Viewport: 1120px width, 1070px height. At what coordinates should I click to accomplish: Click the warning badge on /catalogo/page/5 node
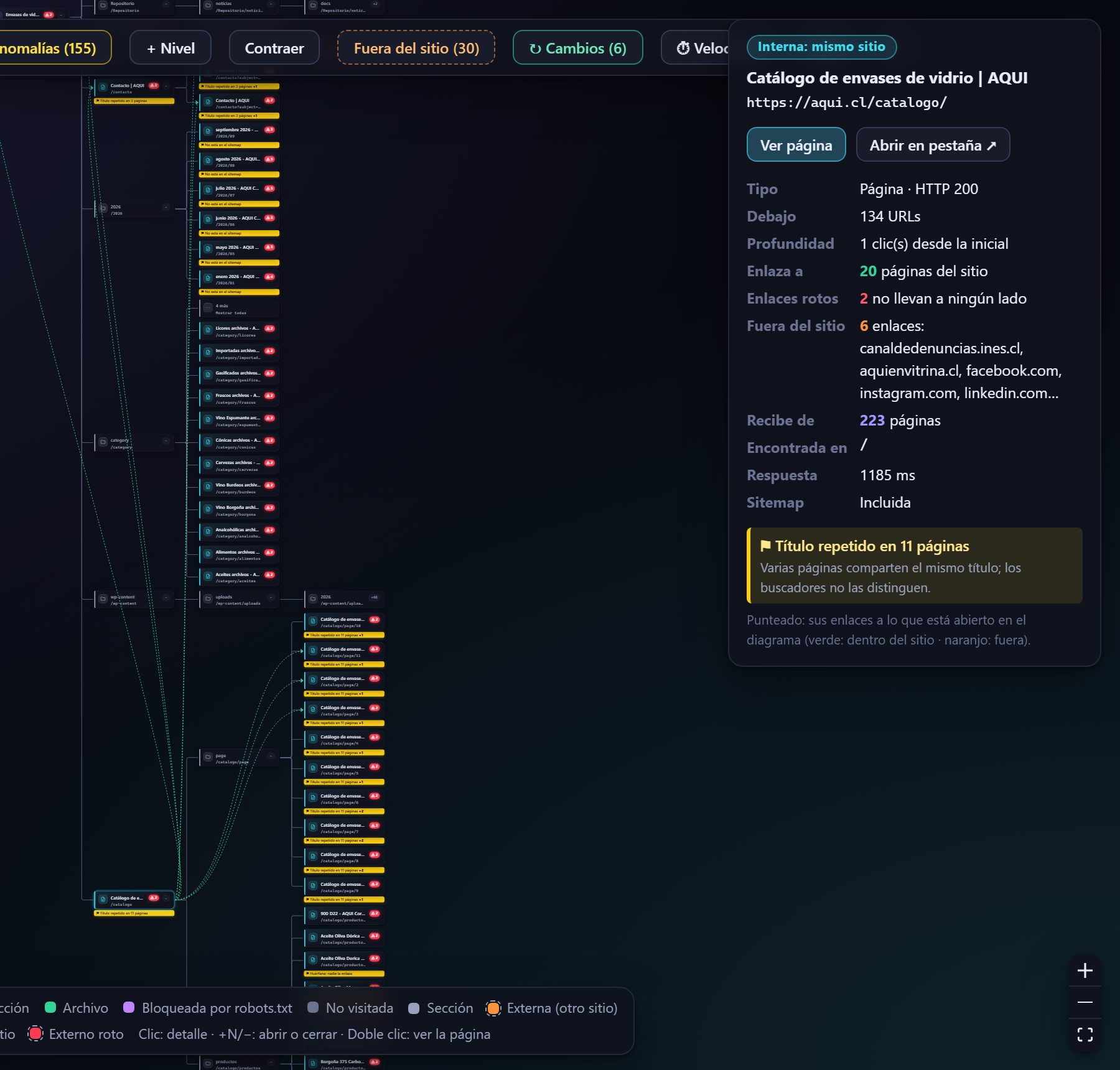tap(375, 767)
